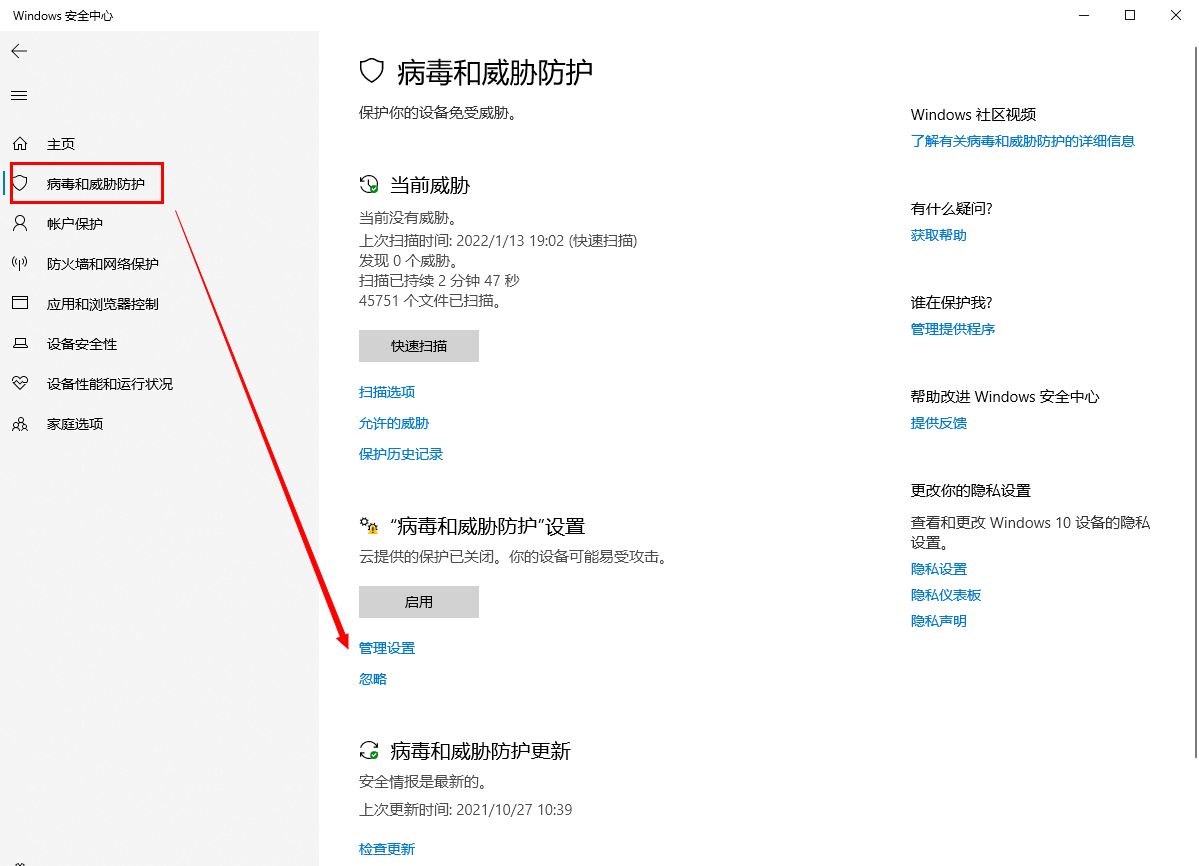
Task: Click the antenna icon for 防火墙和网络保护
Action: pos(20,264)
